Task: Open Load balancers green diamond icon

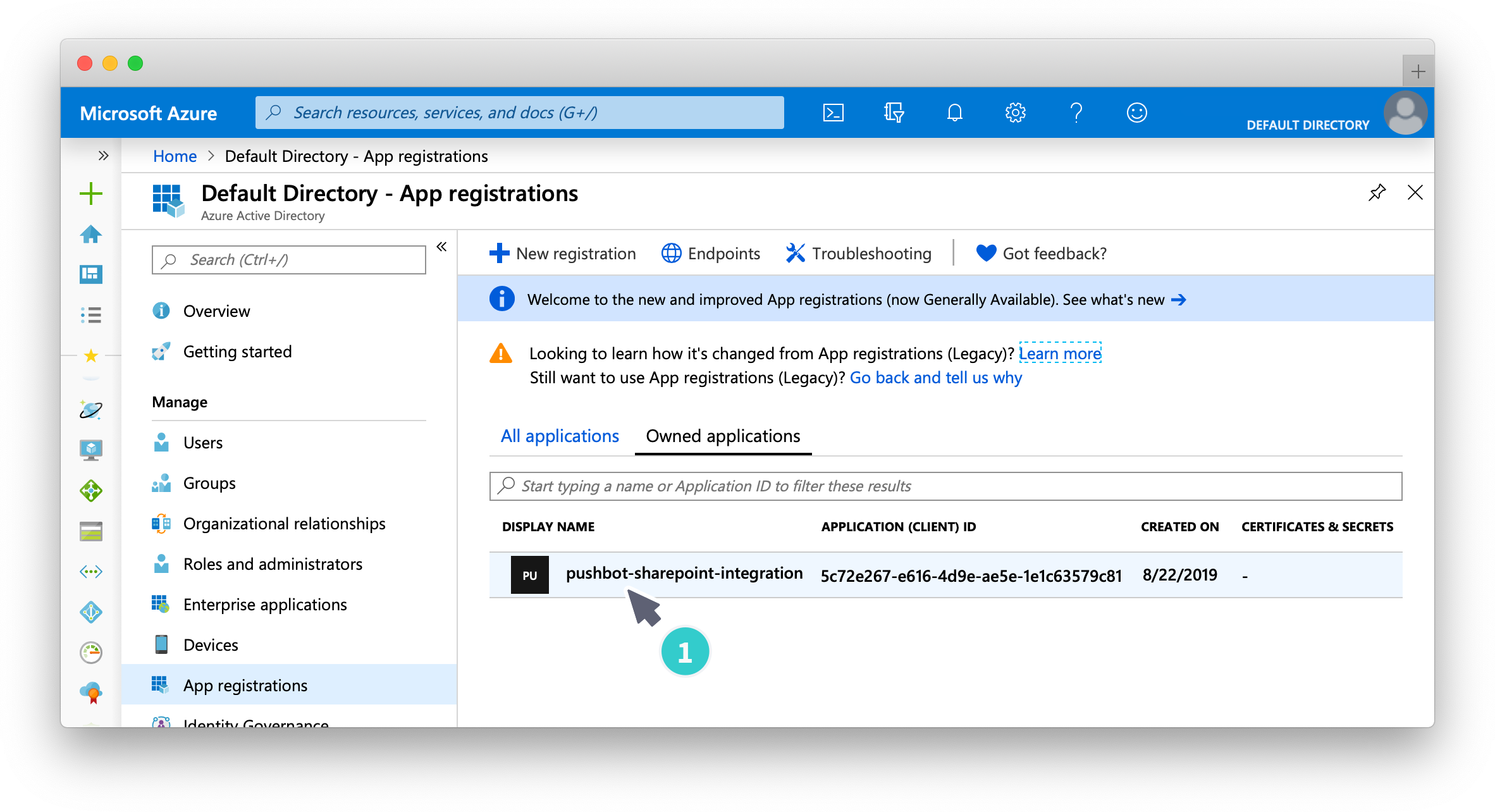Action: pyautogui.click(x=91, y=491)
